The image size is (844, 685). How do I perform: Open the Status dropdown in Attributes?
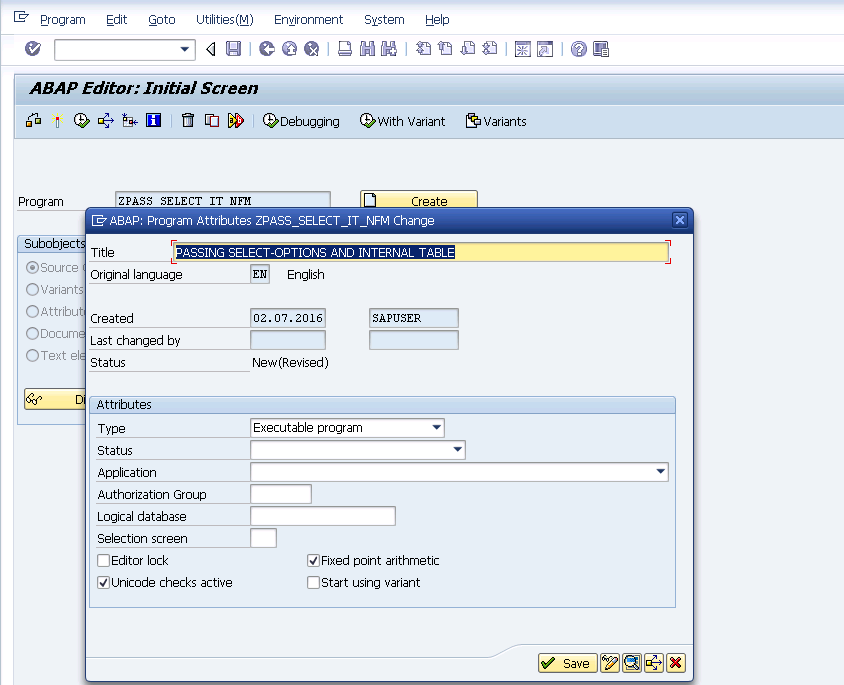[459, 449]
